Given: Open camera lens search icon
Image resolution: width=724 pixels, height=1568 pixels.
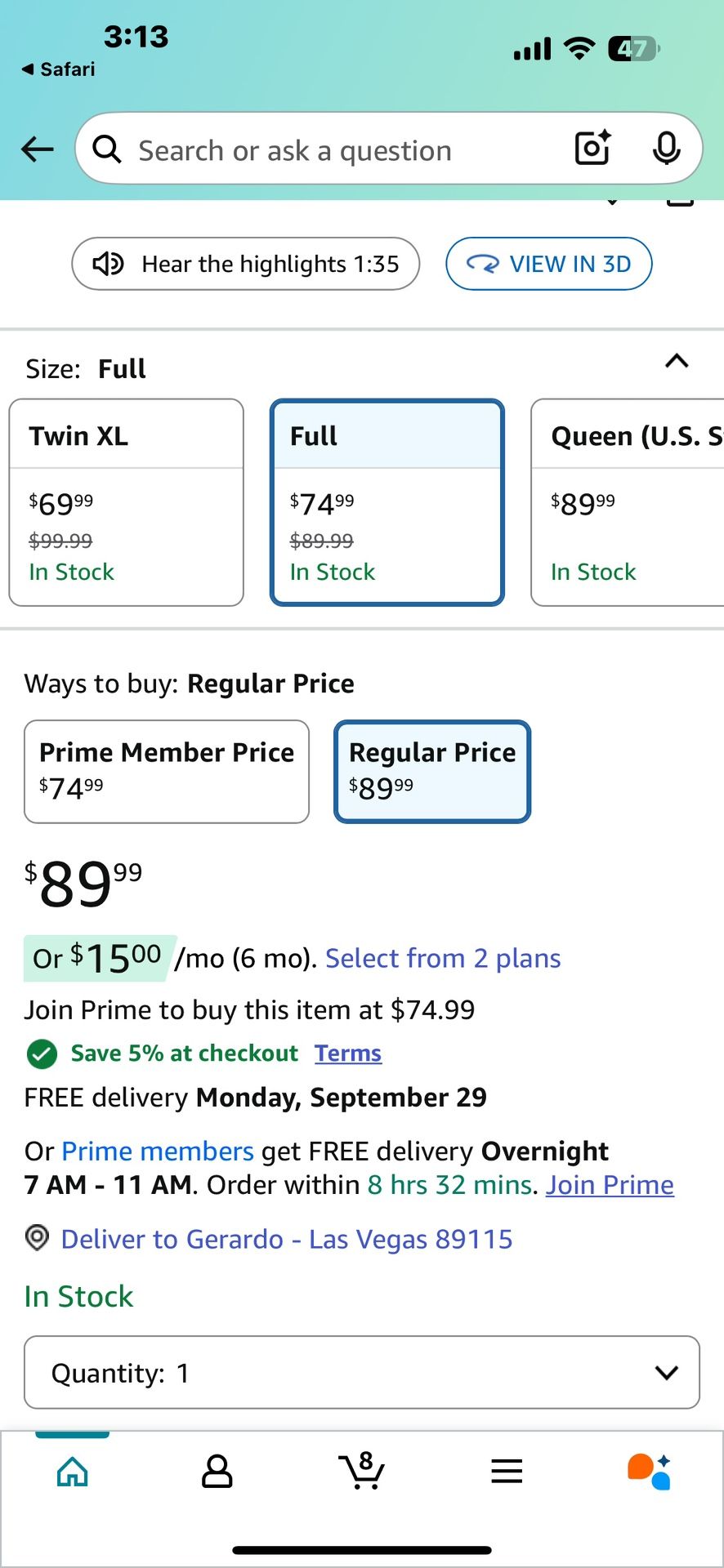Looking at the screenshot, I should point(592,149).
